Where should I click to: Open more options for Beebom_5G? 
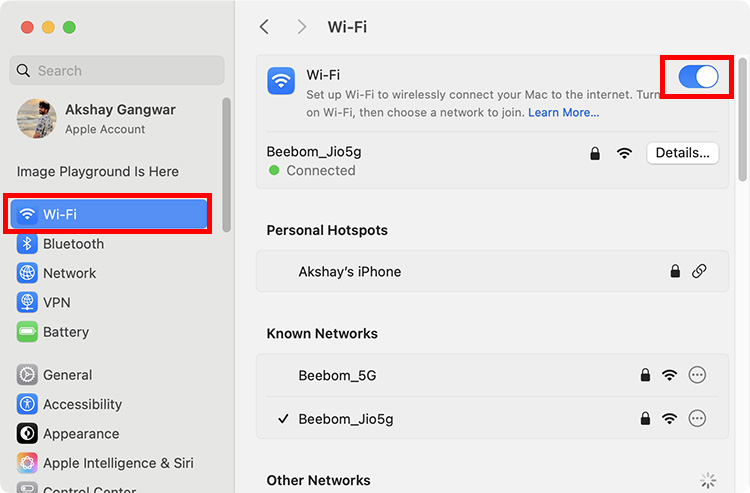[697, 375]
